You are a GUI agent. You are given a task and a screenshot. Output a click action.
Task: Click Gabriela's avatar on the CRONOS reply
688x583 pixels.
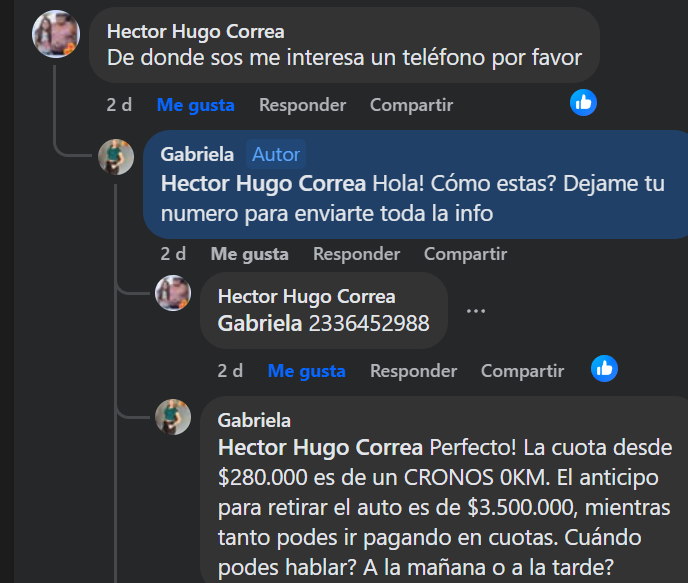[173, 416]
